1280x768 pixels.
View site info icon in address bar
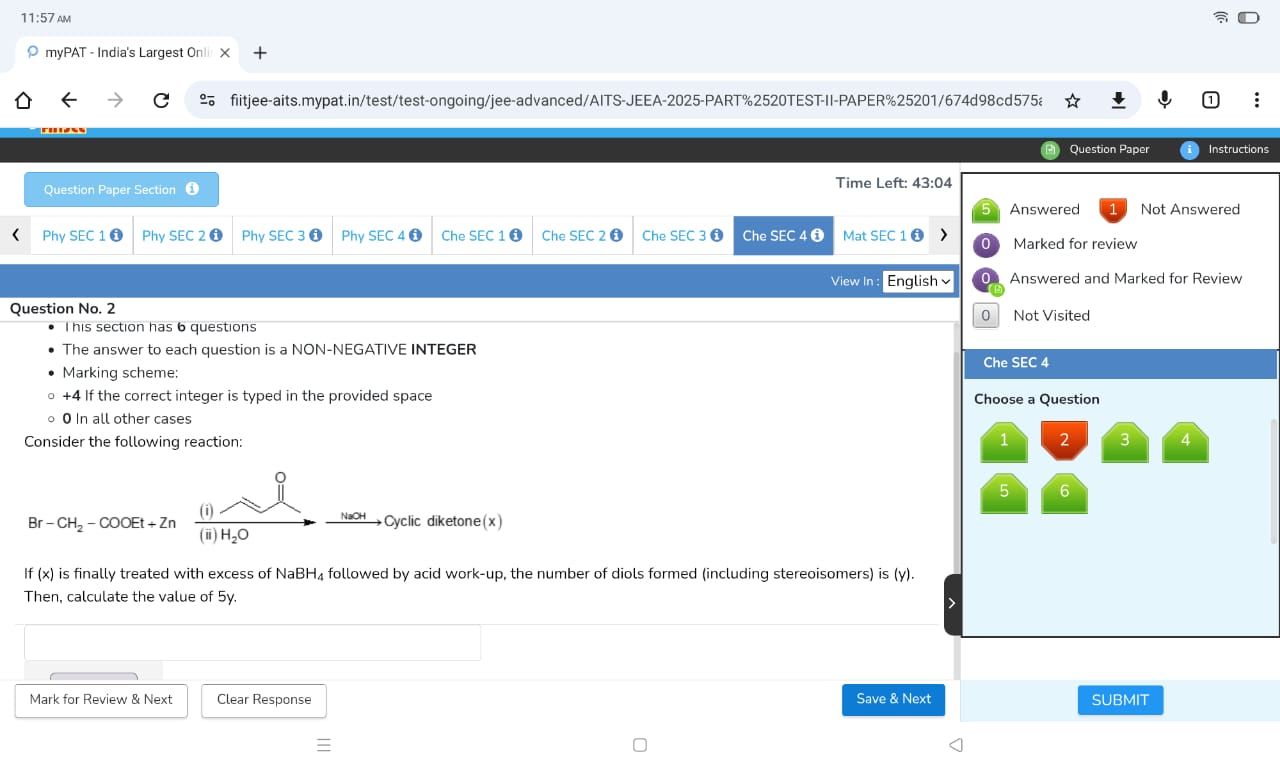coord(207,100)
